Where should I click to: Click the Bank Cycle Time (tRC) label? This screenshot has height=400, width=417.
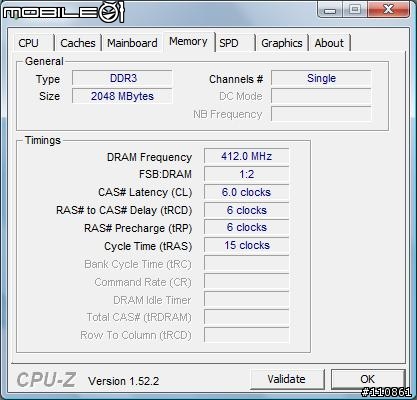[x=138, y=264]
